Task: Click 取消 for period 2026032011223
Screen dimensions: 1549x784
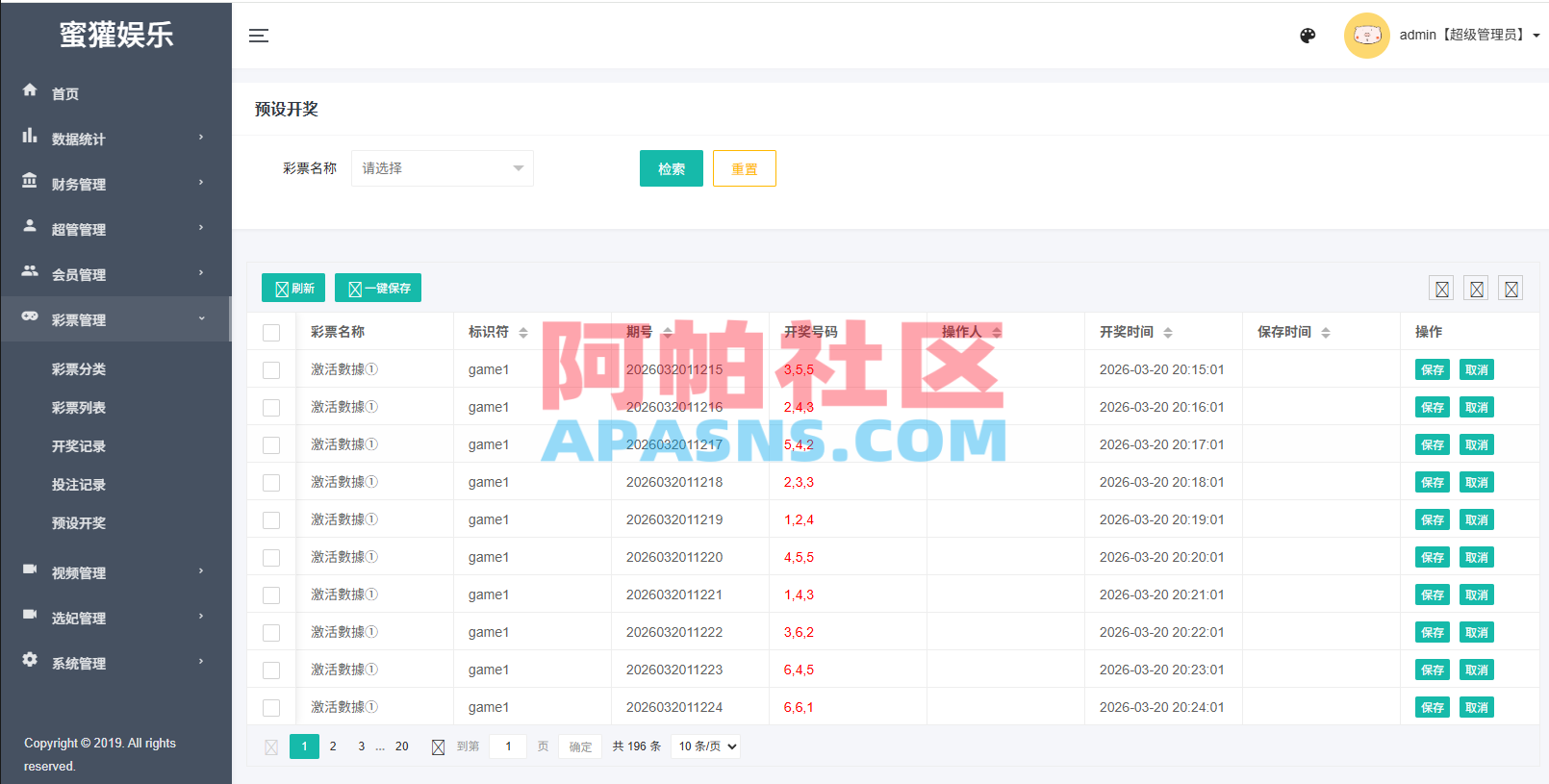Action: 1477,670
